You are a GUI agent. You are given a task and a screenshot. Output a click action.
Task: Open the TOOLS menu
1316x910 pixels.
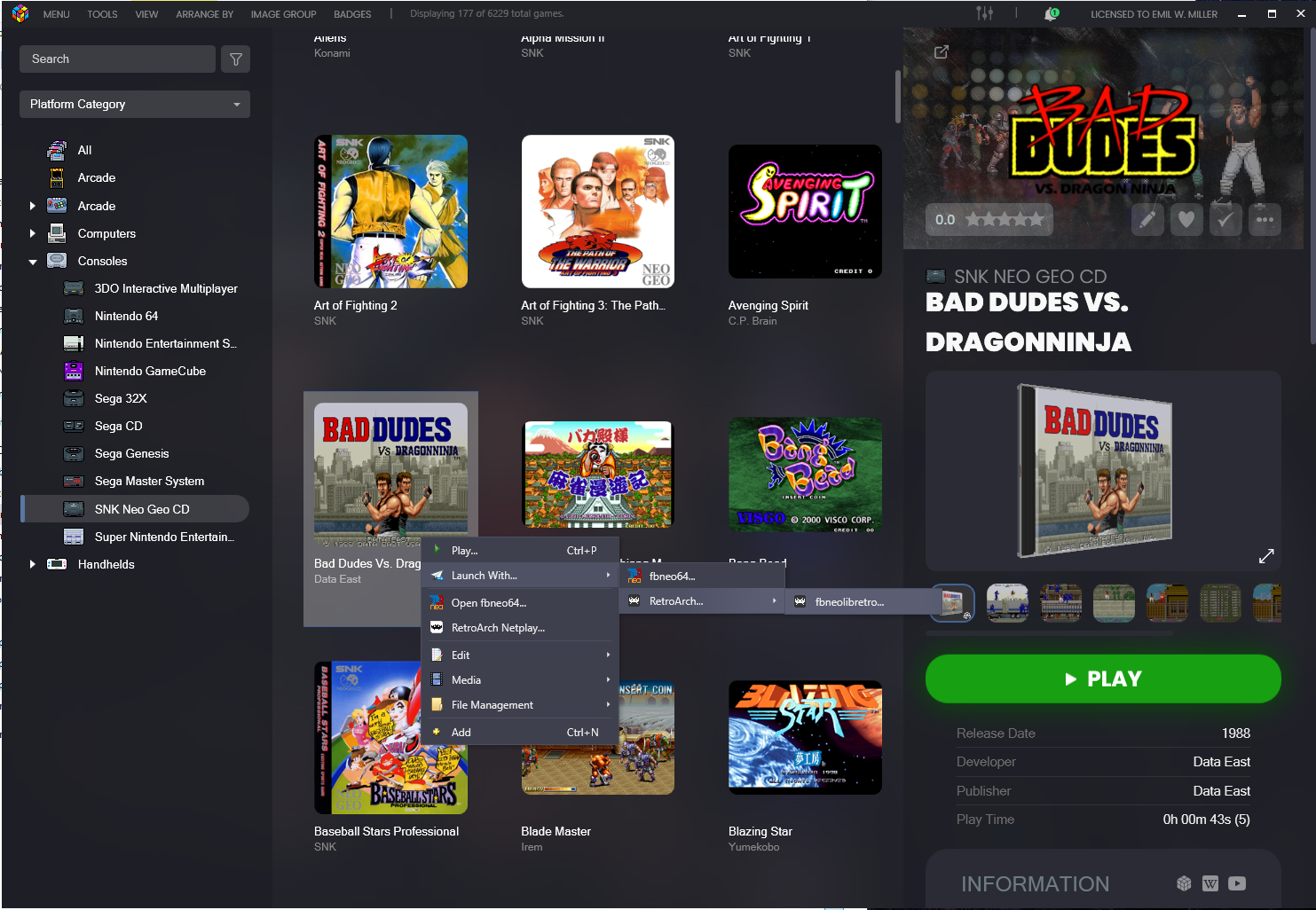tap(102, 14)
